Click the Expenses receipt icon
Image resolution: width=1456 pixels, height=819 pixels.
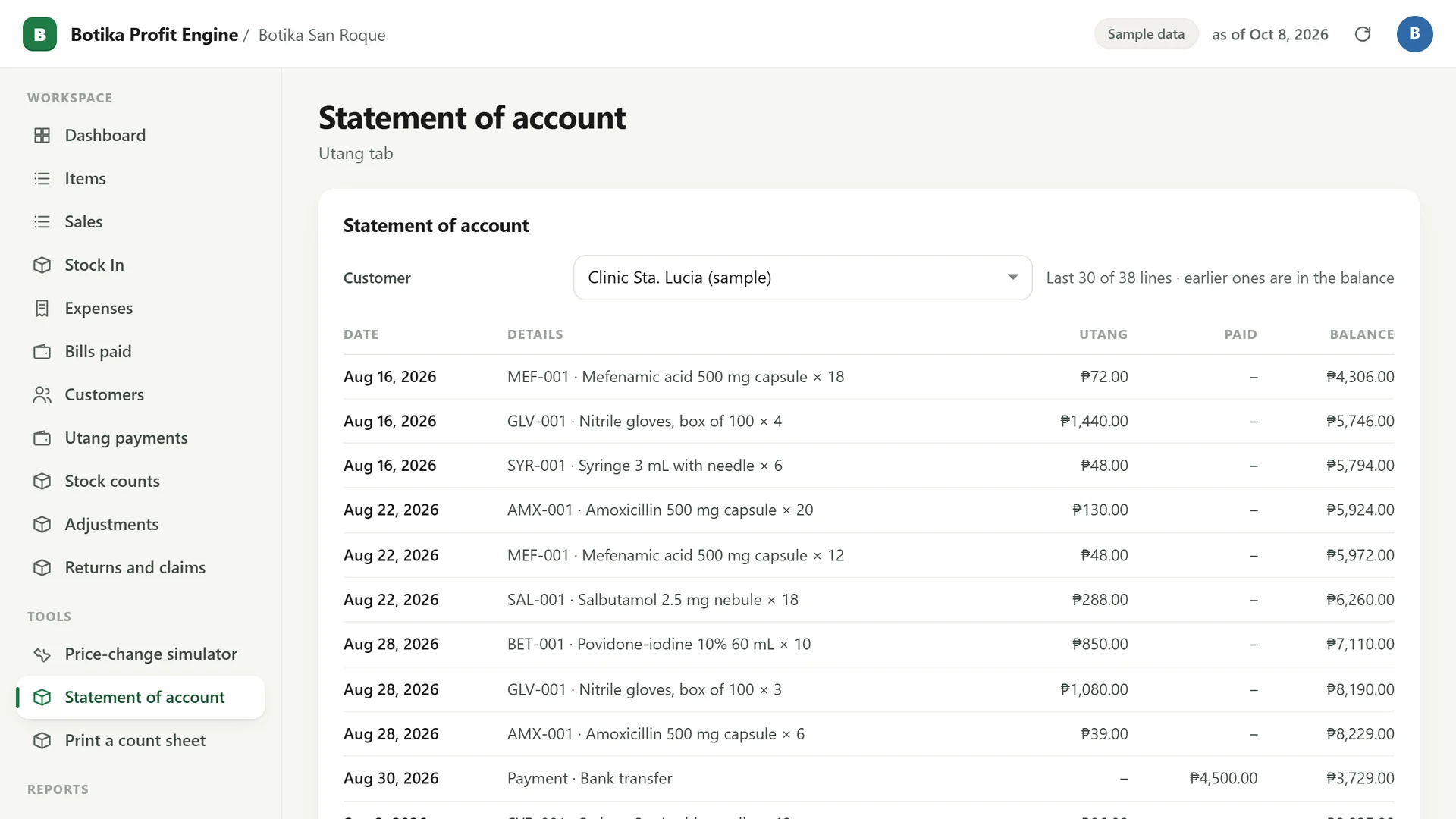(42, 308)
